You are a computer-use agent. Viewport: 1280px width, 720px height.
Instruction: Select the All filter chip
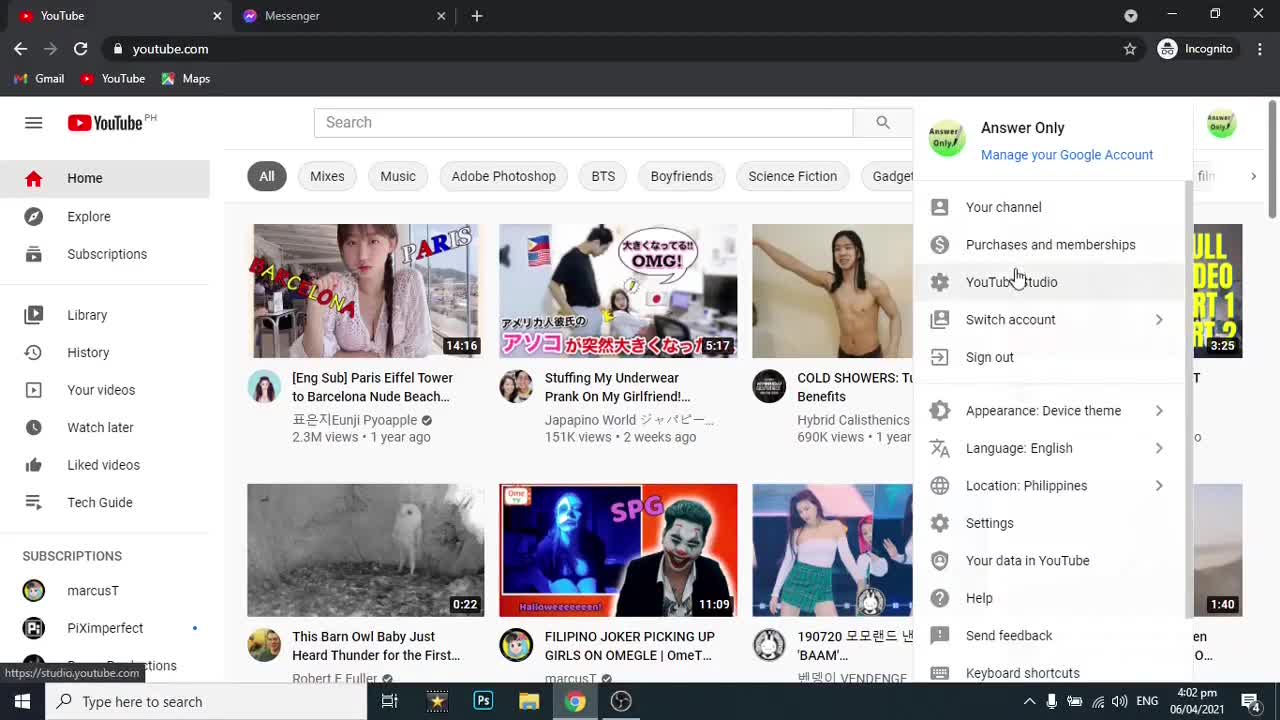(267, 176)
